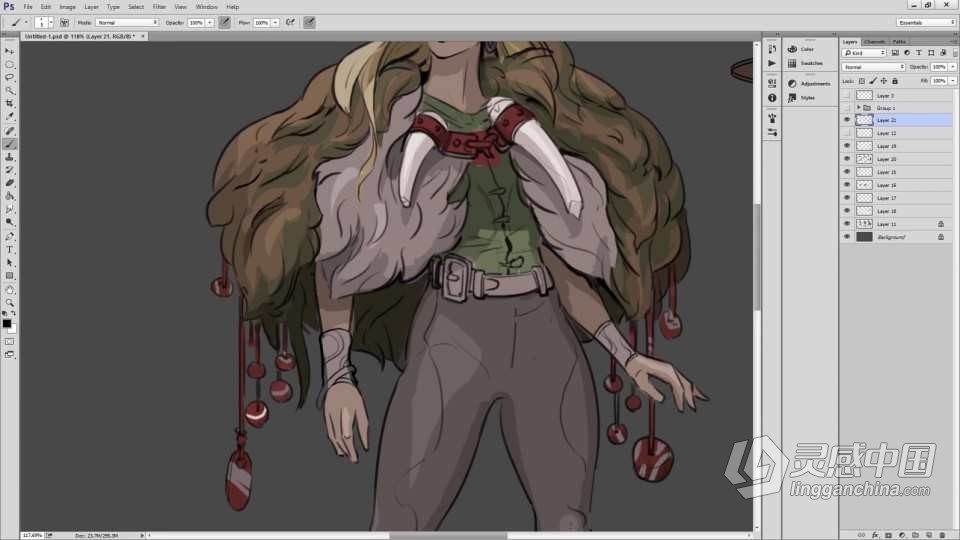The image size is (960, 540).
Task: Select the Brush tool in the toolbox
Action: 9,144
